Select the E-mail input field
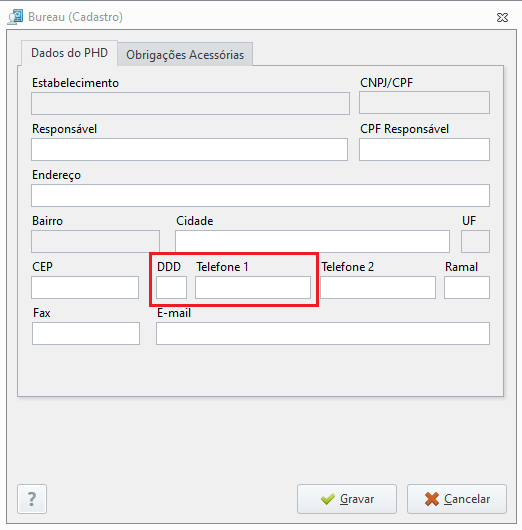This screenshot has width=522, height=530. 323,333
